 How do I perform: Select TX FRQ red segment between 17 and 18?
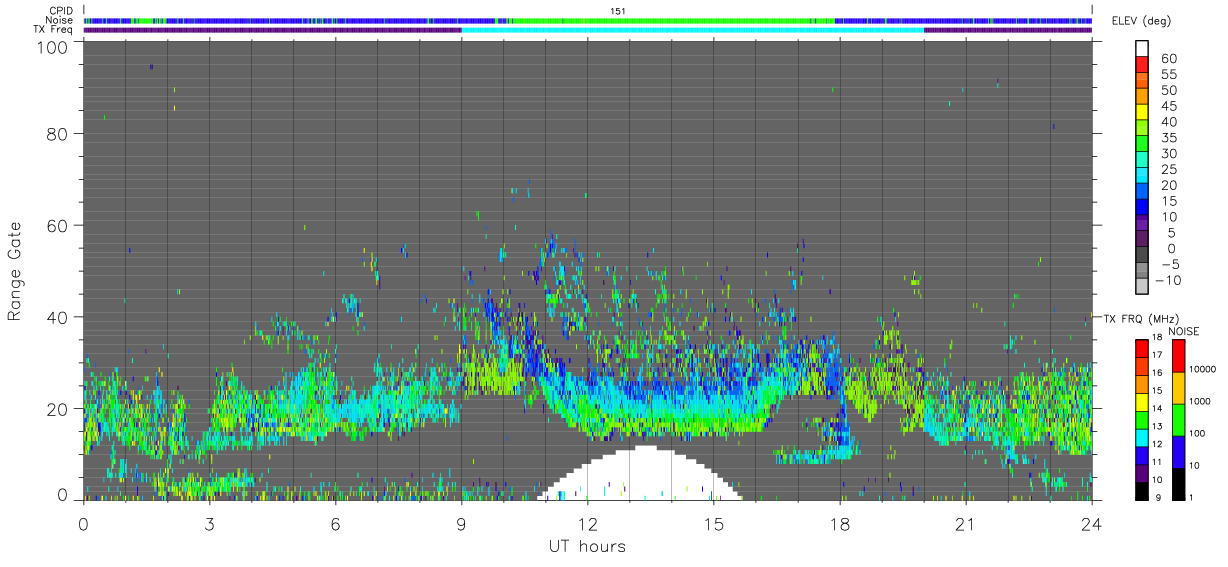point(1141,348)
